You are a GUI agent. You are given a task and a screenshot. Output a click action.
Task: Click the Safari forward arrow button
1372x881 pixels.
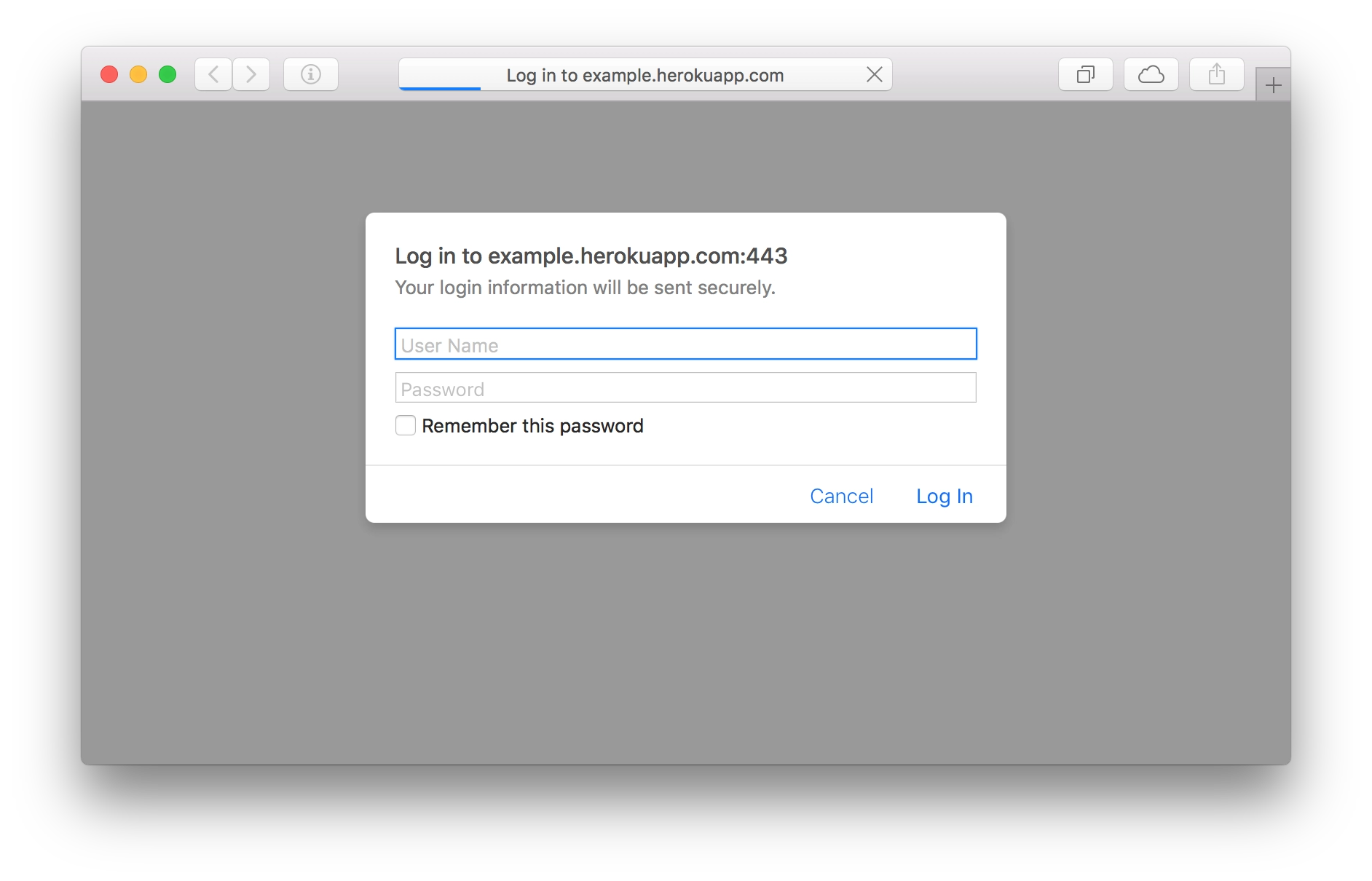[x=251, y=74]
